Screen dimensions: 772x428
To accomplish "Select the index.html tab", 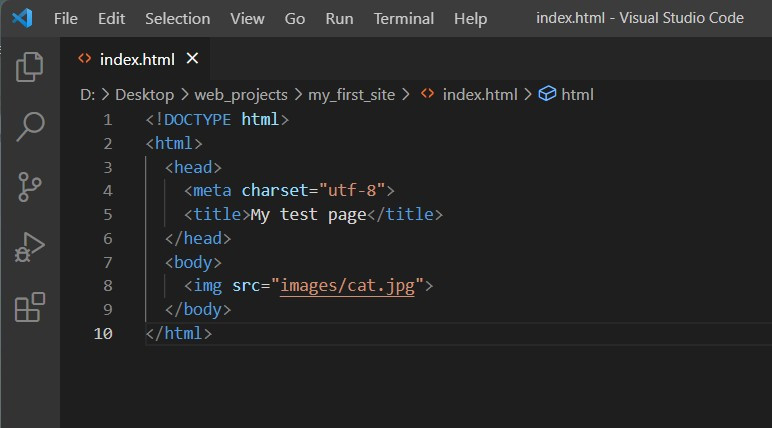I will [x=137, y=59].
